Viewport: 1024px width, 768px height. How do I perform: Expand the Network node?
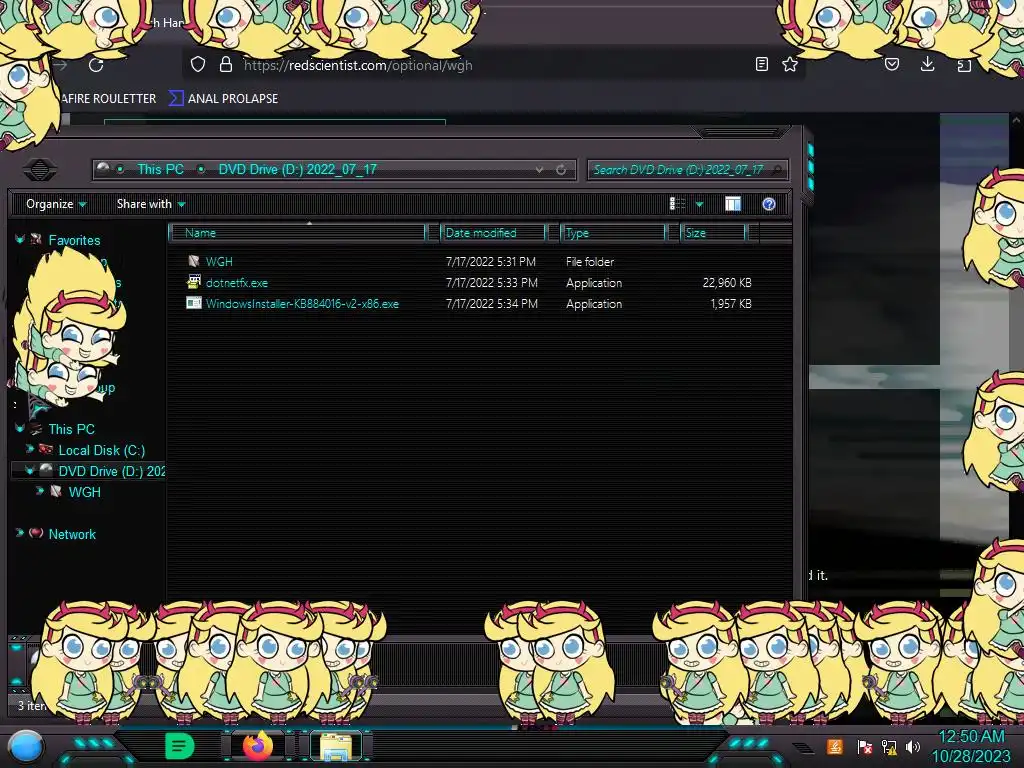pos(20,533)
